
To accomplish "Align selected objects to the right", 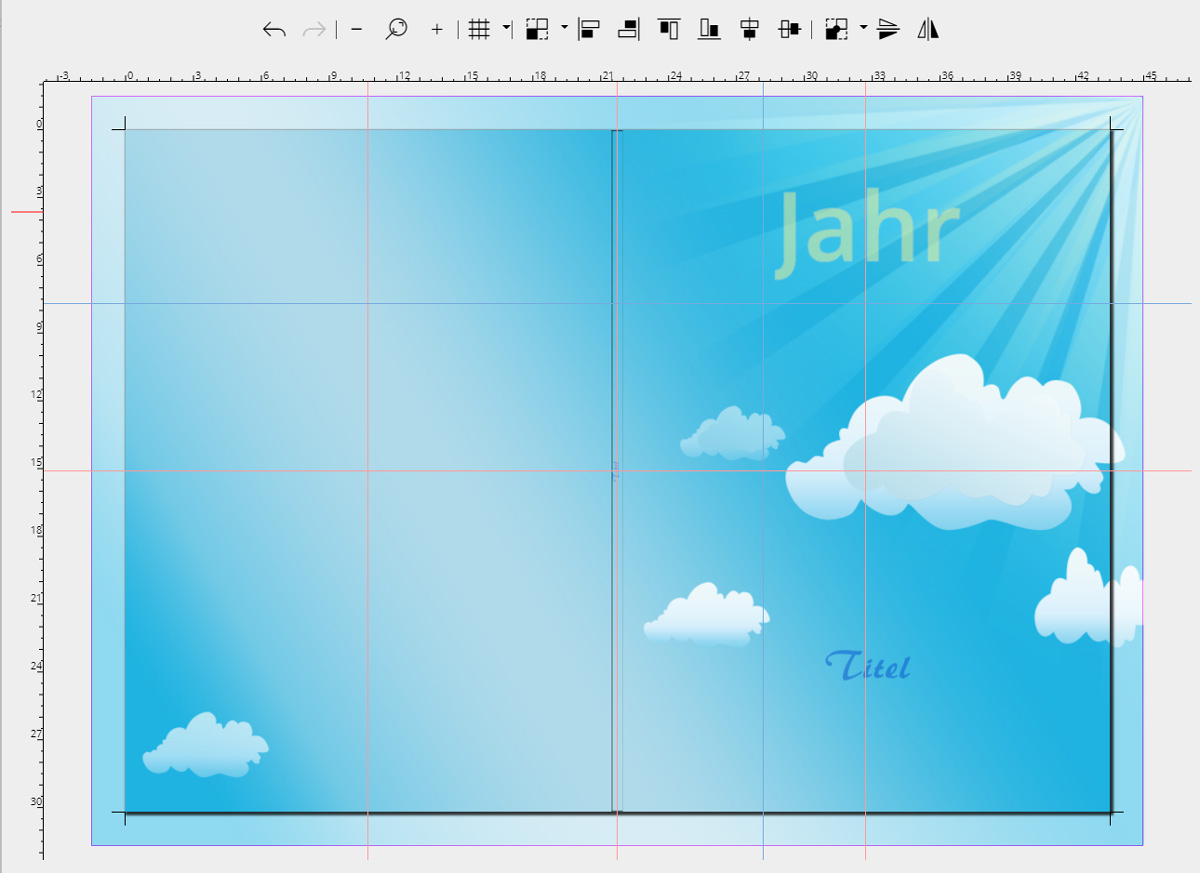I will coord(629,30).
